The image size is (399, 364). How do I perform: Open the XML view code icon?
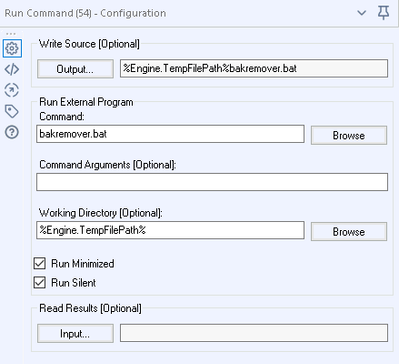point(12,70)
